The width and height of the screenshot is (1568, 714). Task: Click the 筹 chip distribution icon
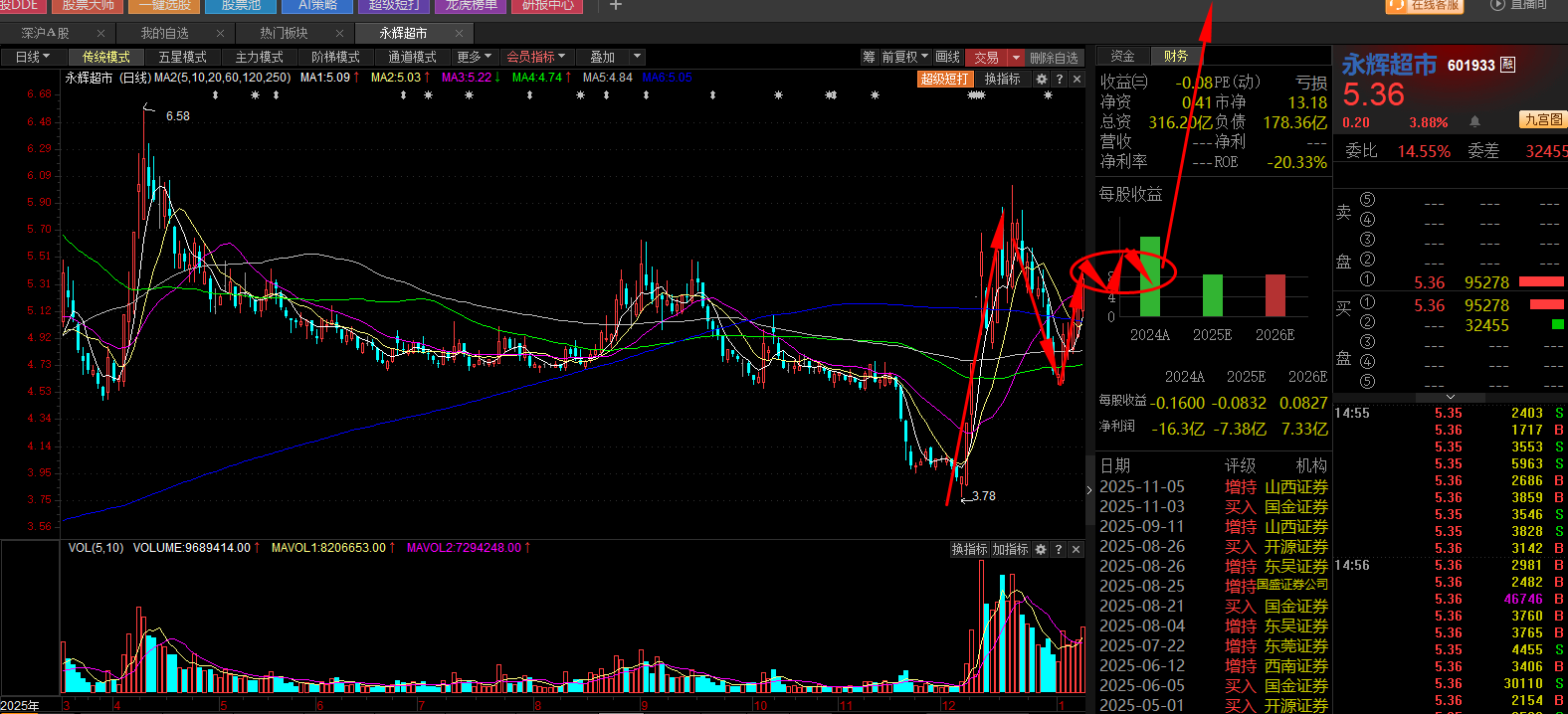coord(869,57)
